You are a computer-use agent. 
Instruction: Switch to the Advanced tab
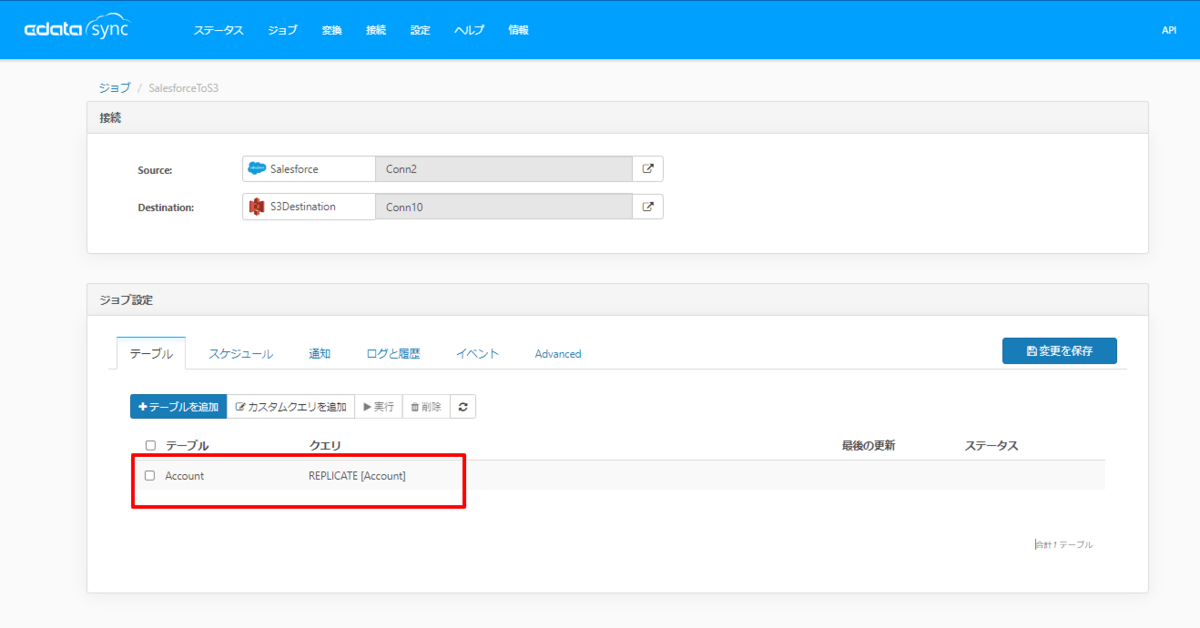pos(558,354)
